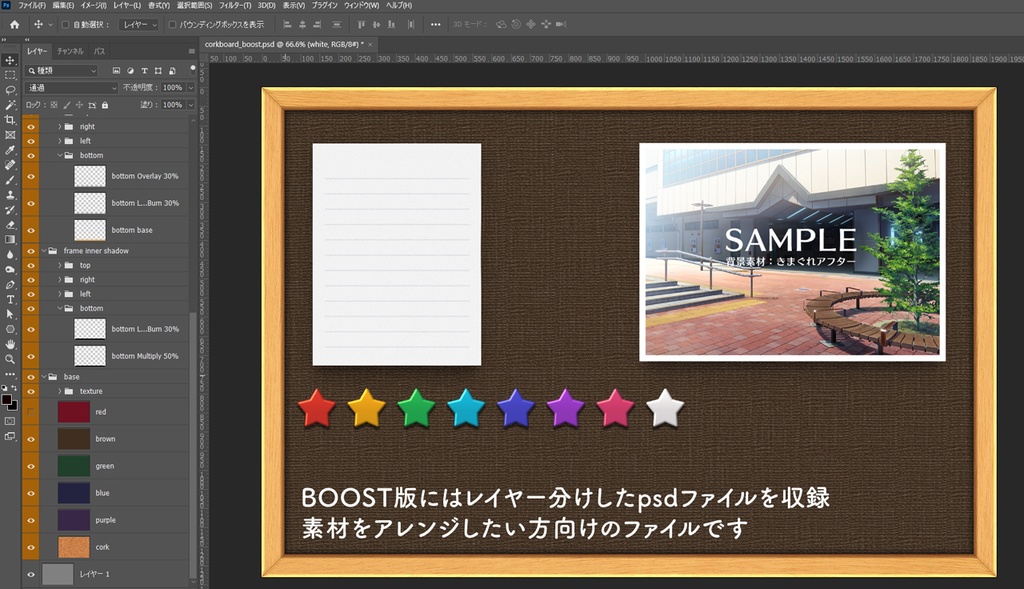Collapse the frame inner shadow group
Viewport: 1024px width, 589px height.
(44, 251)
